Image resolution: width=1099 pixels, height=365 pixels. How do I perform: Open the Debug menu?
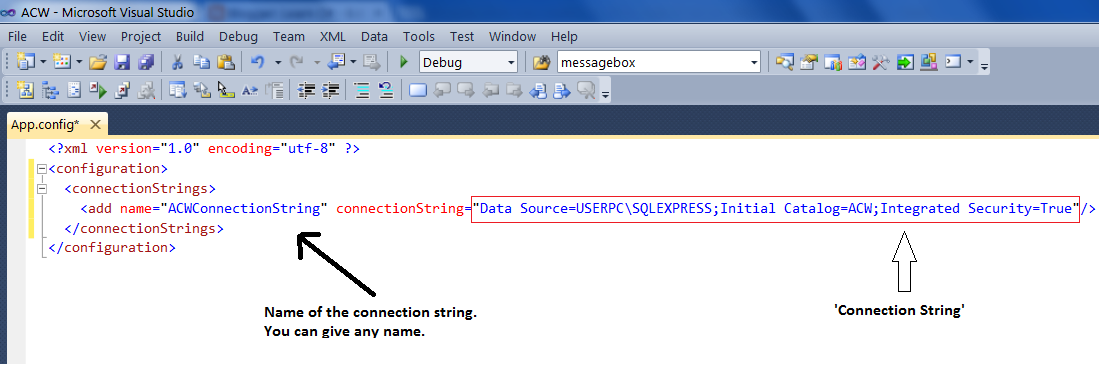(x=238, y=36)
